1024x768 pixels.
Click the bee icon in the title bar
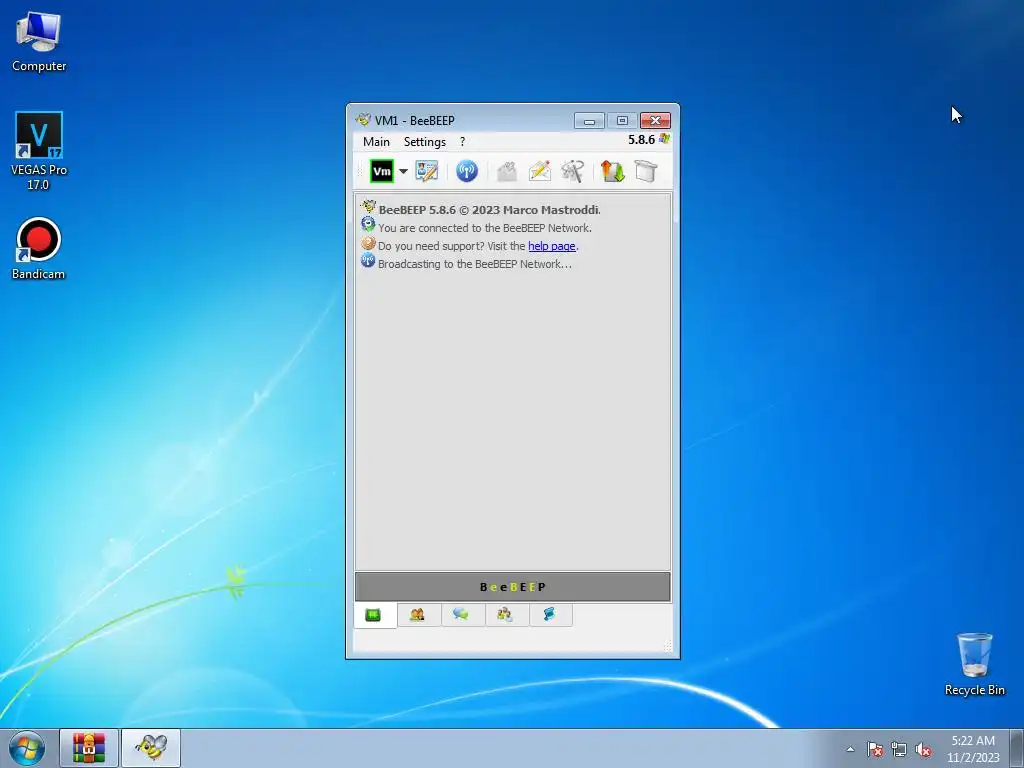pos(362,120)
